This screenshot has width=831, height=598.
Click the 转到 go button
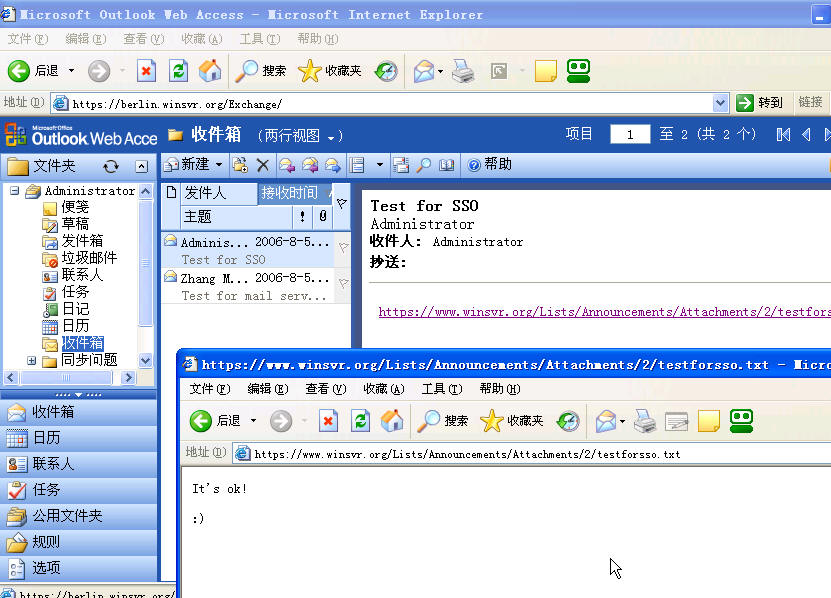tap(759, 102)
